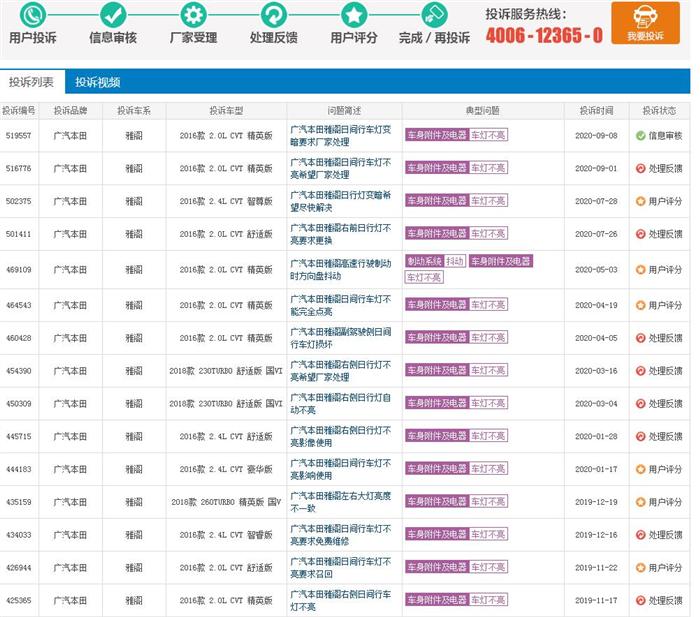This screenshot has height=617, width=700.
Task: Open complaint 日间行车灯不亮要求免费维修
Action: pyautogui.click(x=341, y=534)
